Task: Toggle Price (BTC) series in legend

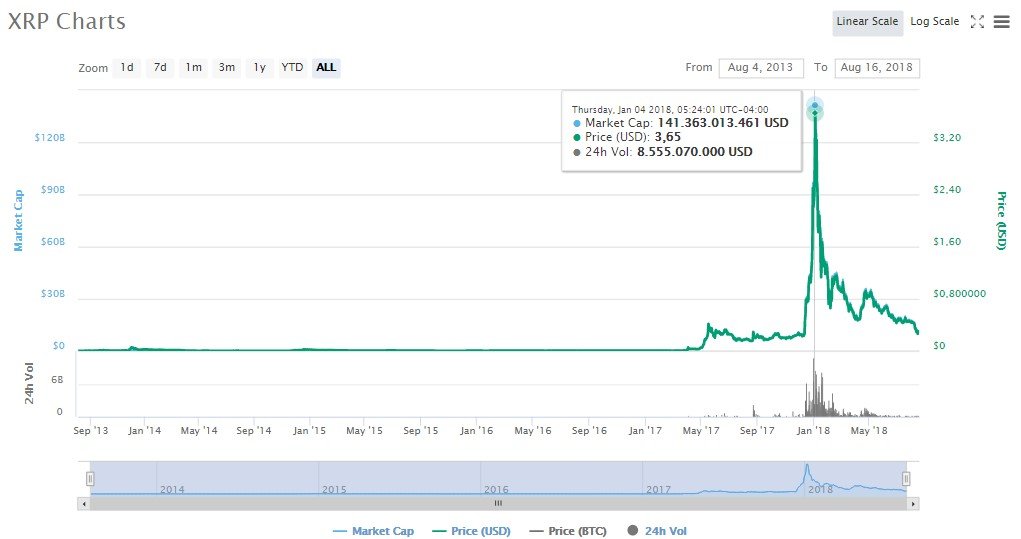Action: (x=568, y=531)
